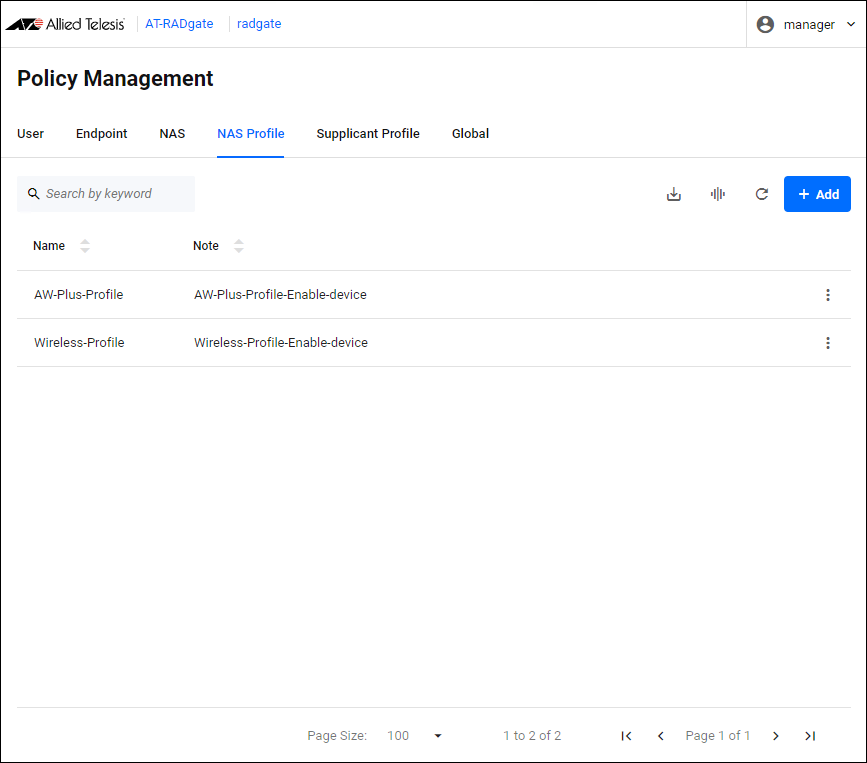Switch to the Supplicant Profile tab
Viewport: 867px width, 763px height.
(x=368, y=134)
